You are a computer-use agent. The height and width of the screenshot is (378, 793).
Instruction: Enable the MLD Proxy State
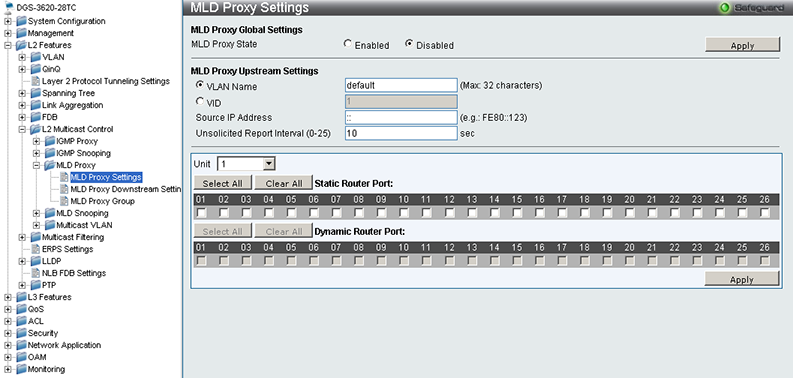click(347, 44)
